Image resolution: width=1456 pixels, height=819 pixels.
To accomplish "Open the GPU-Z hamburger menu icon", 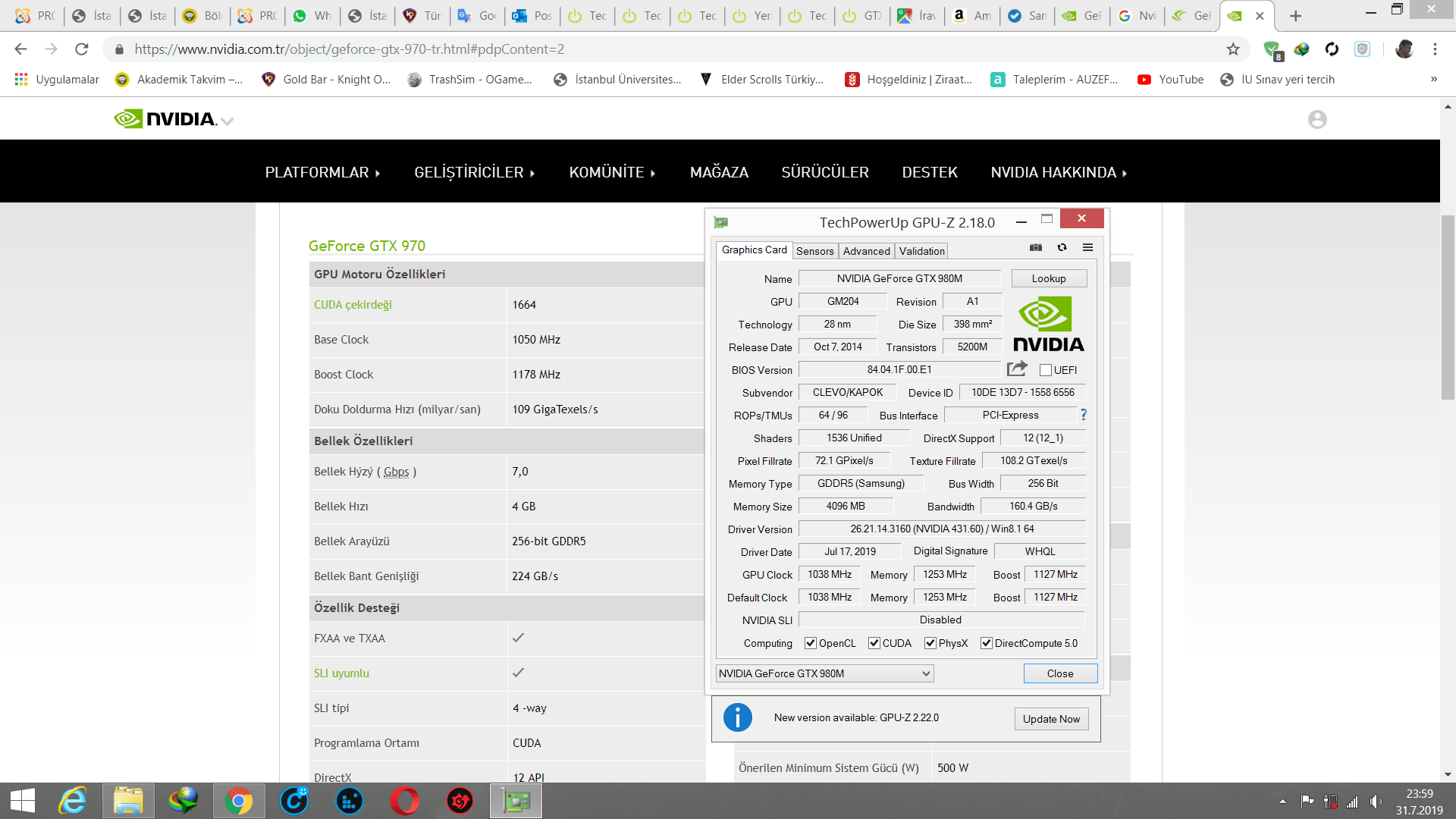I will pos(1087,247).
